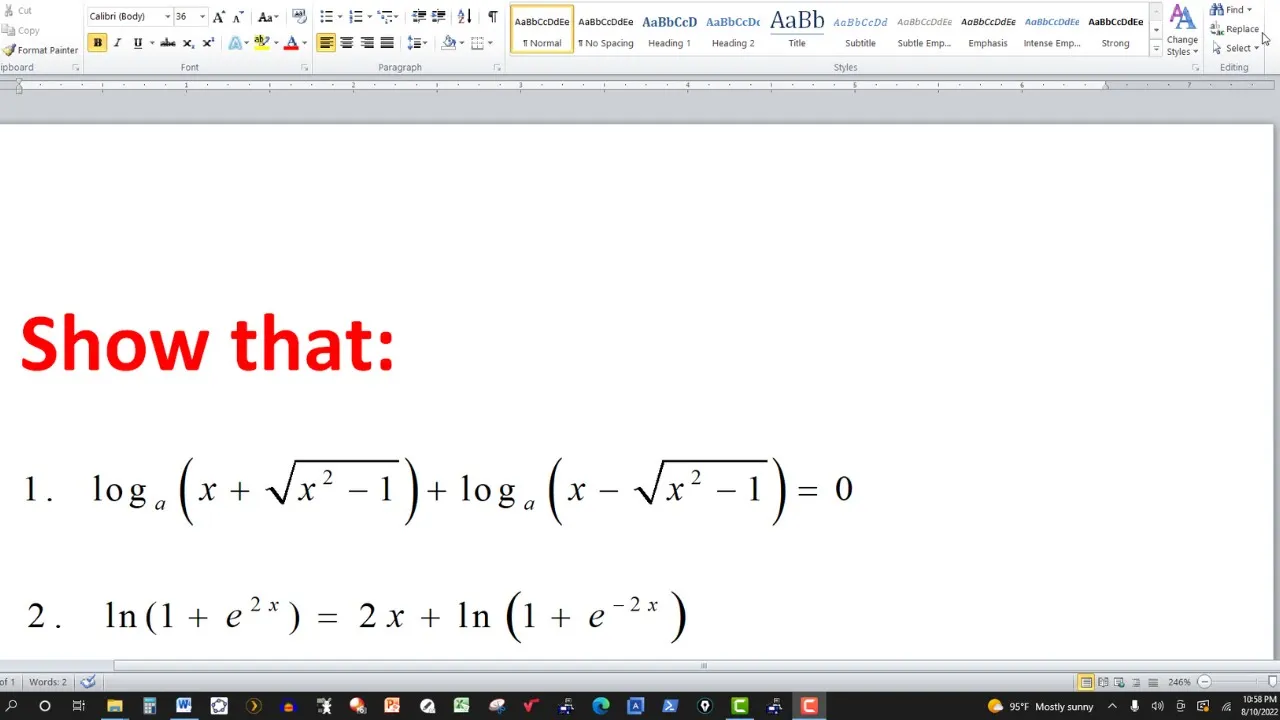Apply Title style

pos(797,29)
